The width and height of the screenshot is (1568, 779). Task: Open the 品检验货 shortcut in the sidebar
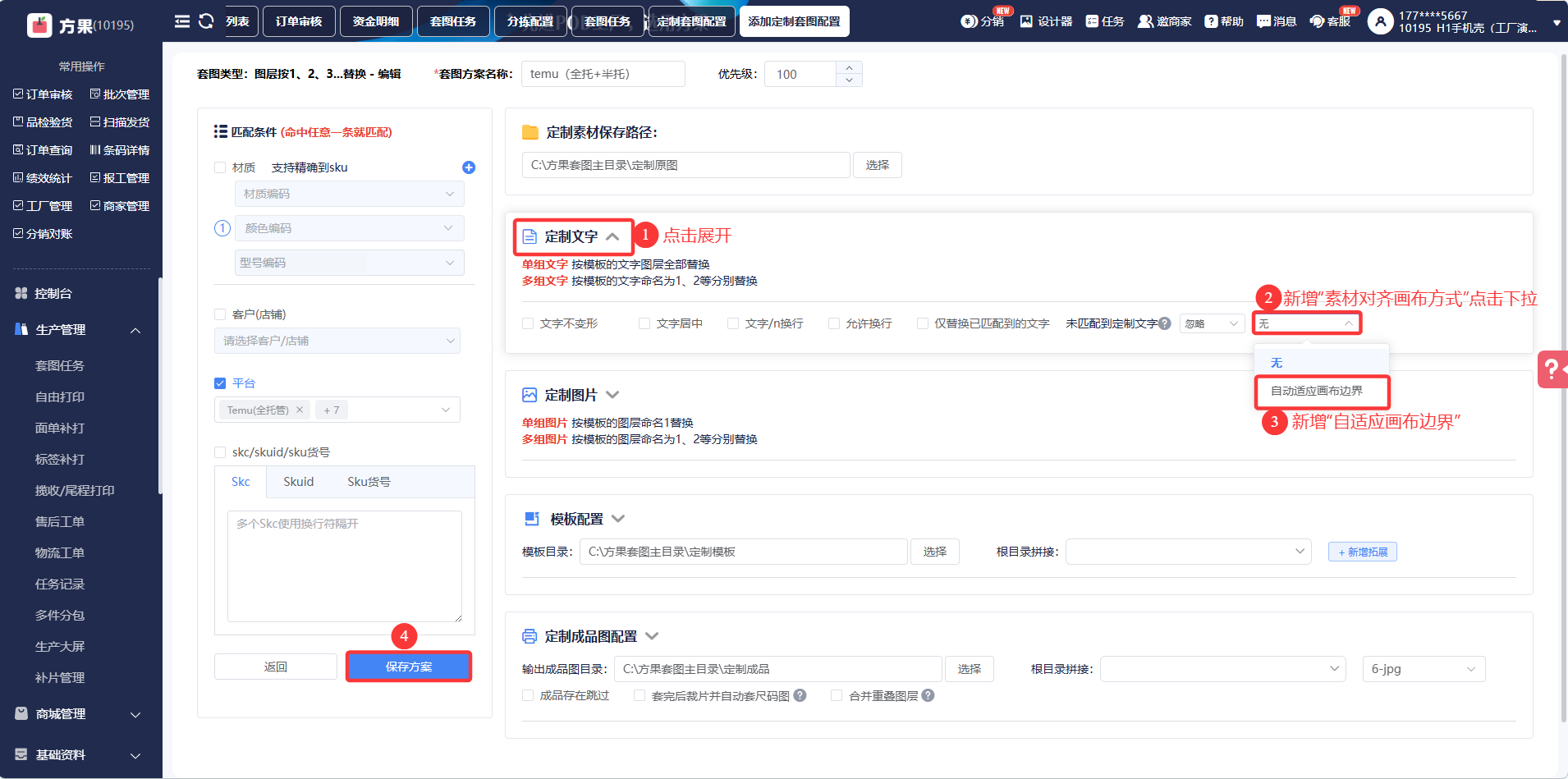coord(43,122)
